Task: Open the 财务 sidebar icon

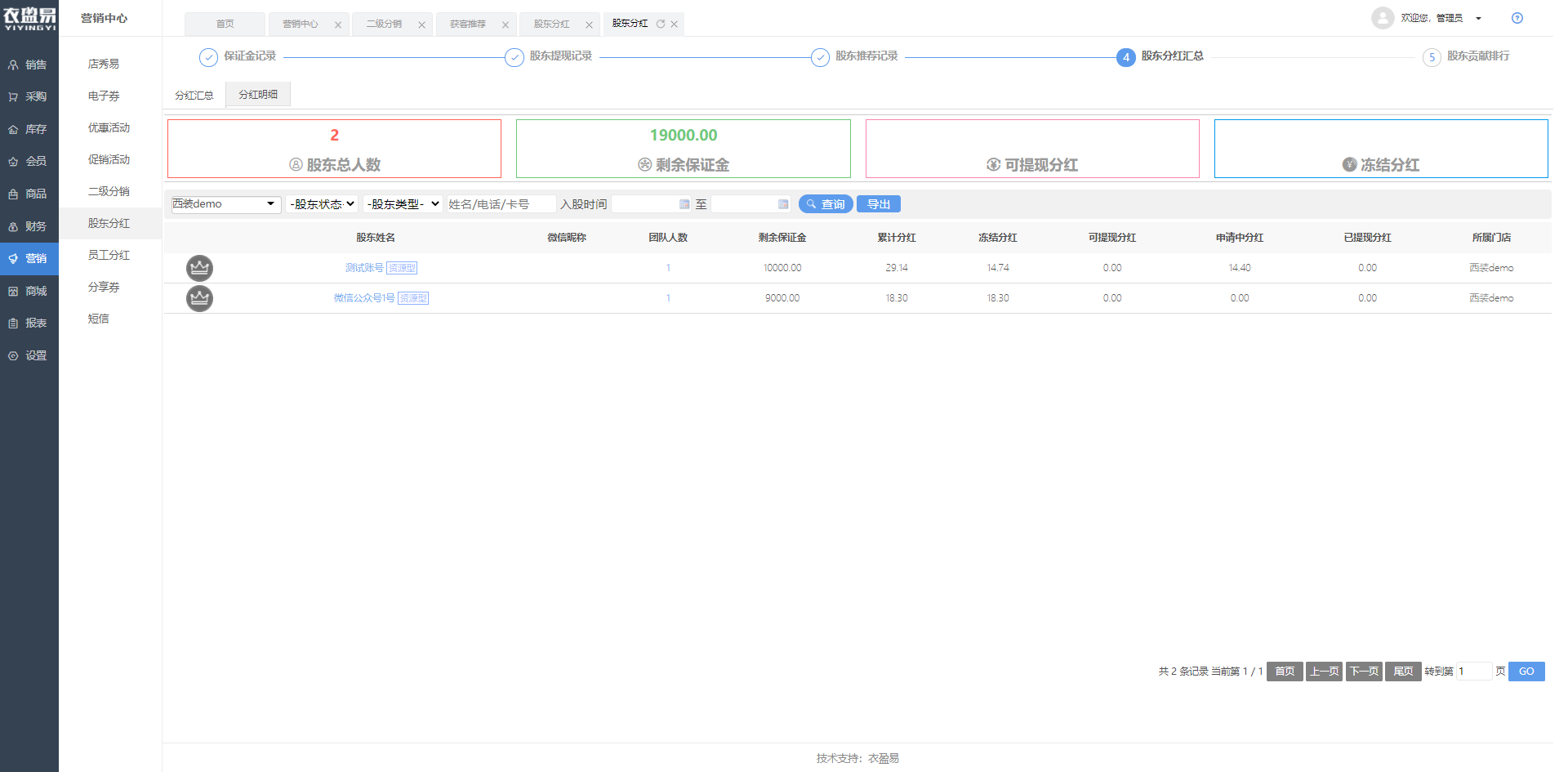Action: 13,226
